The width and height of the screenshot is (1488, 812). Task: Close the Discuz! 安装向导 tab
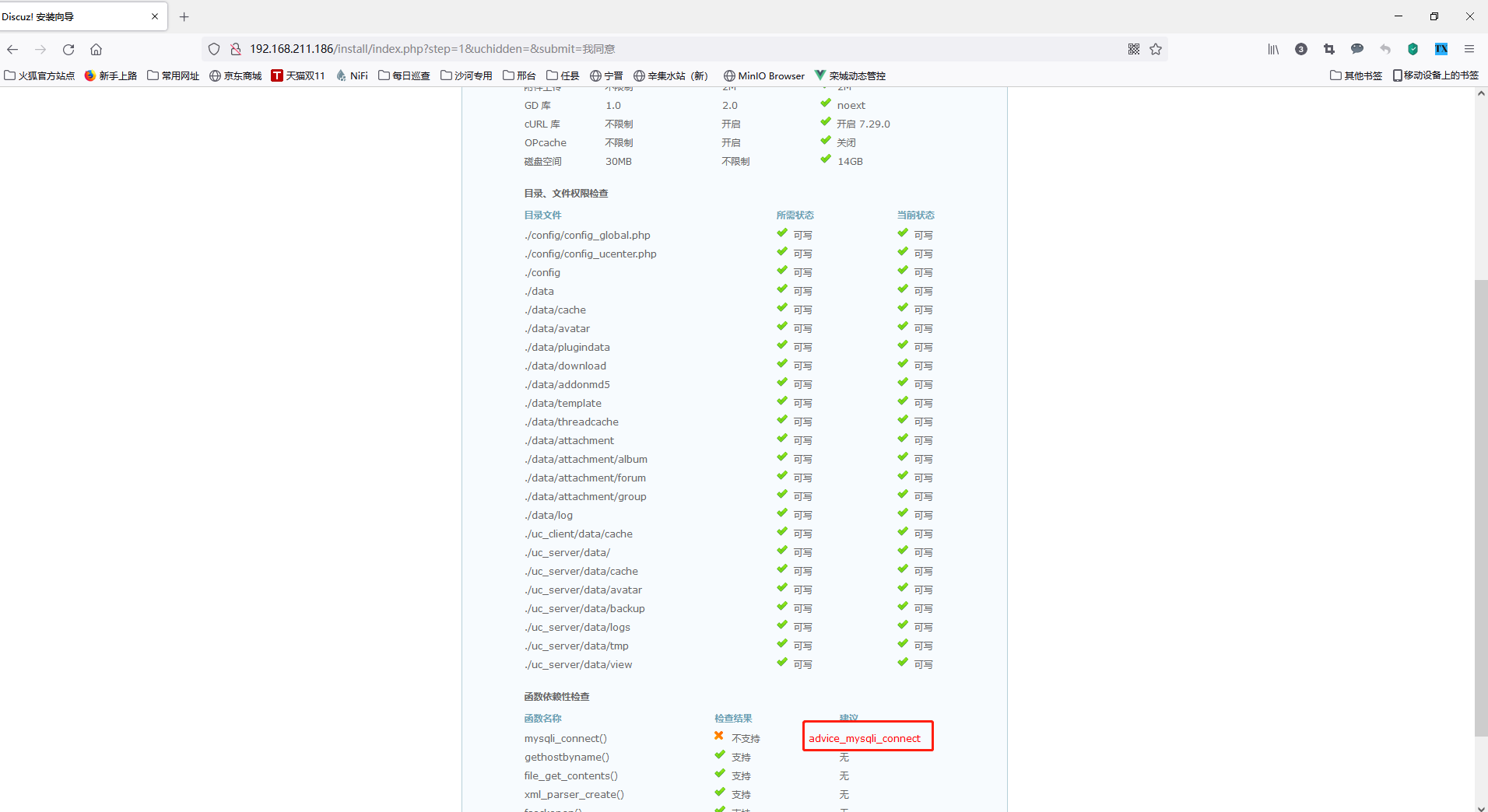click(x=155, y=16)
